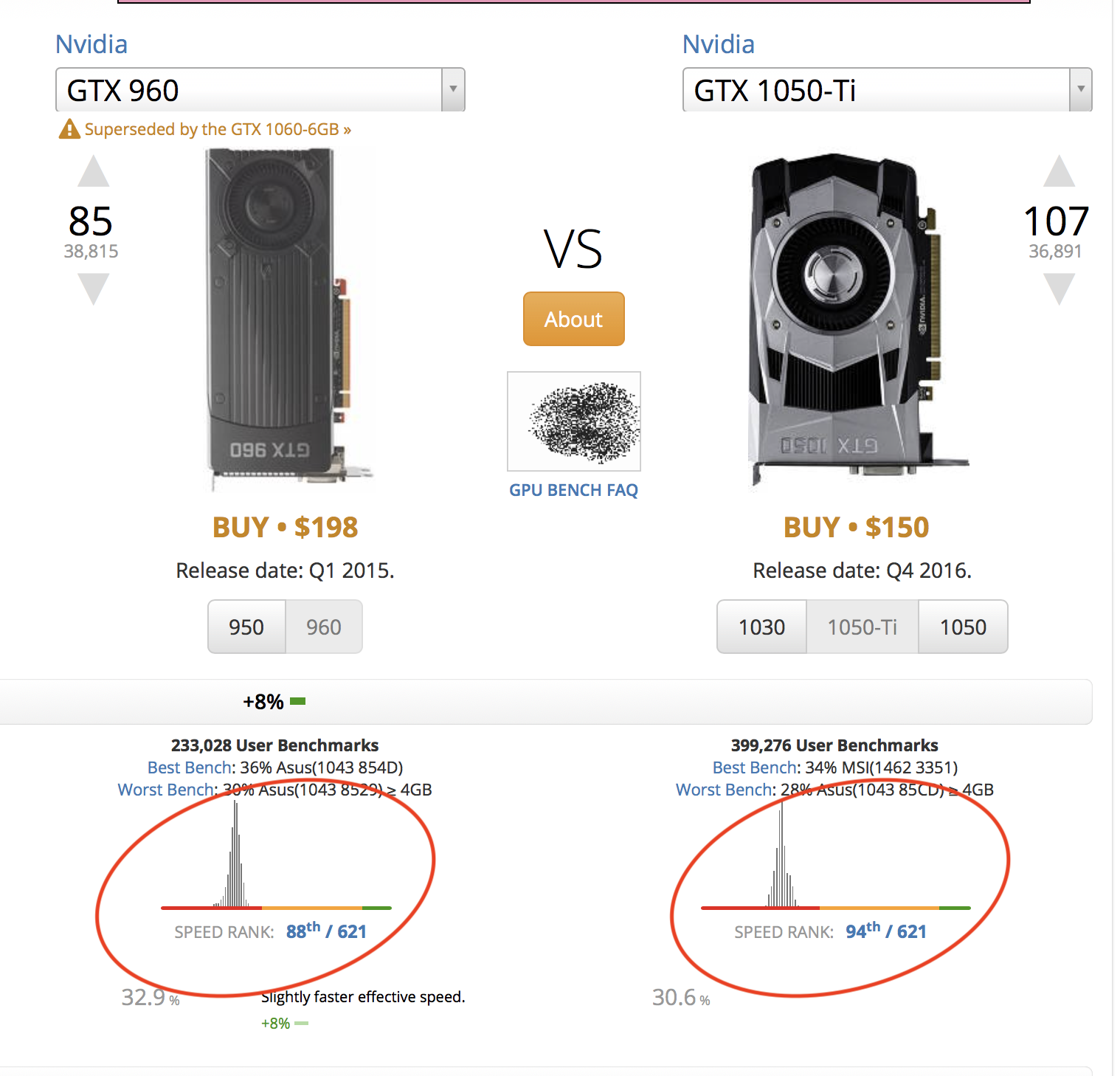Open the GPU Bench FAQ thumbnail image
The height and width of the screenshot is (1076, 1120).
tap(573, 421)
